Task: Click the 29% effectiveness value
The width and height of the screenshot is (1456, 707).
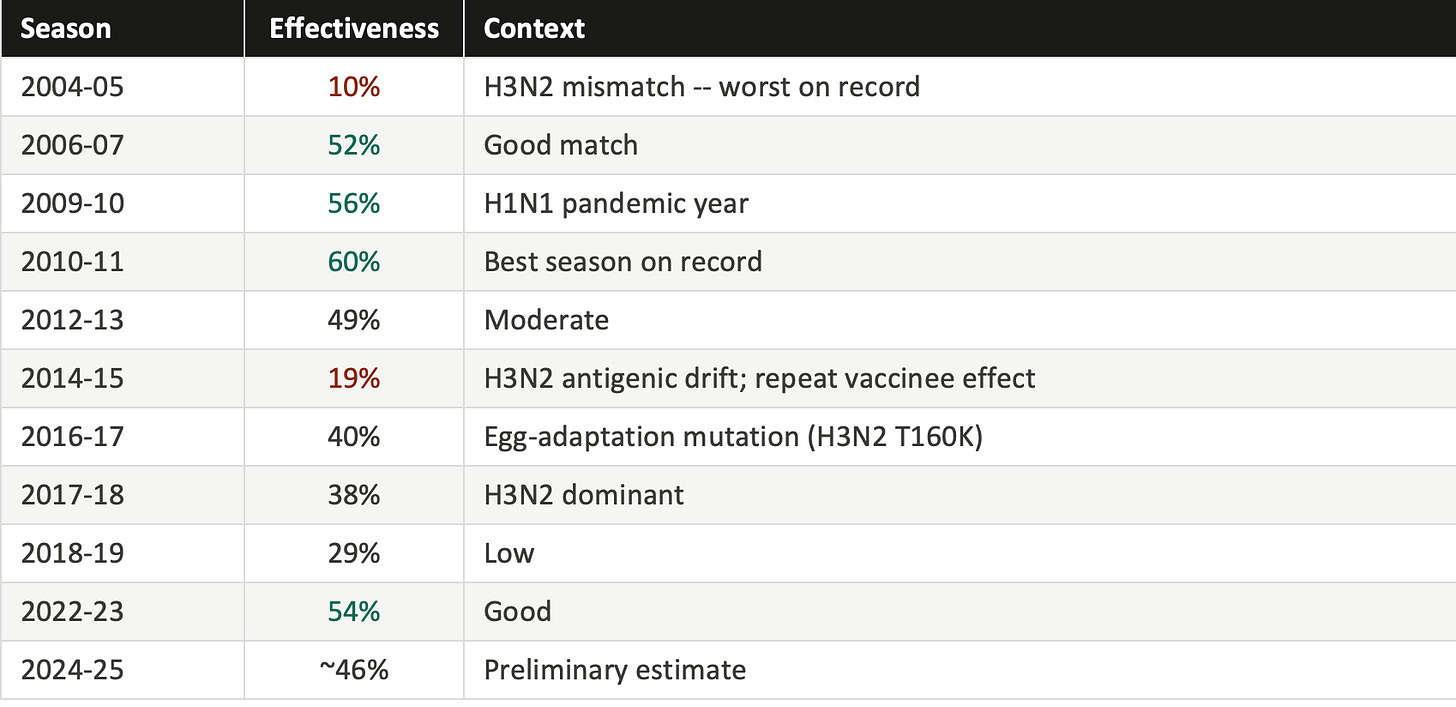Action: point(354,553)
